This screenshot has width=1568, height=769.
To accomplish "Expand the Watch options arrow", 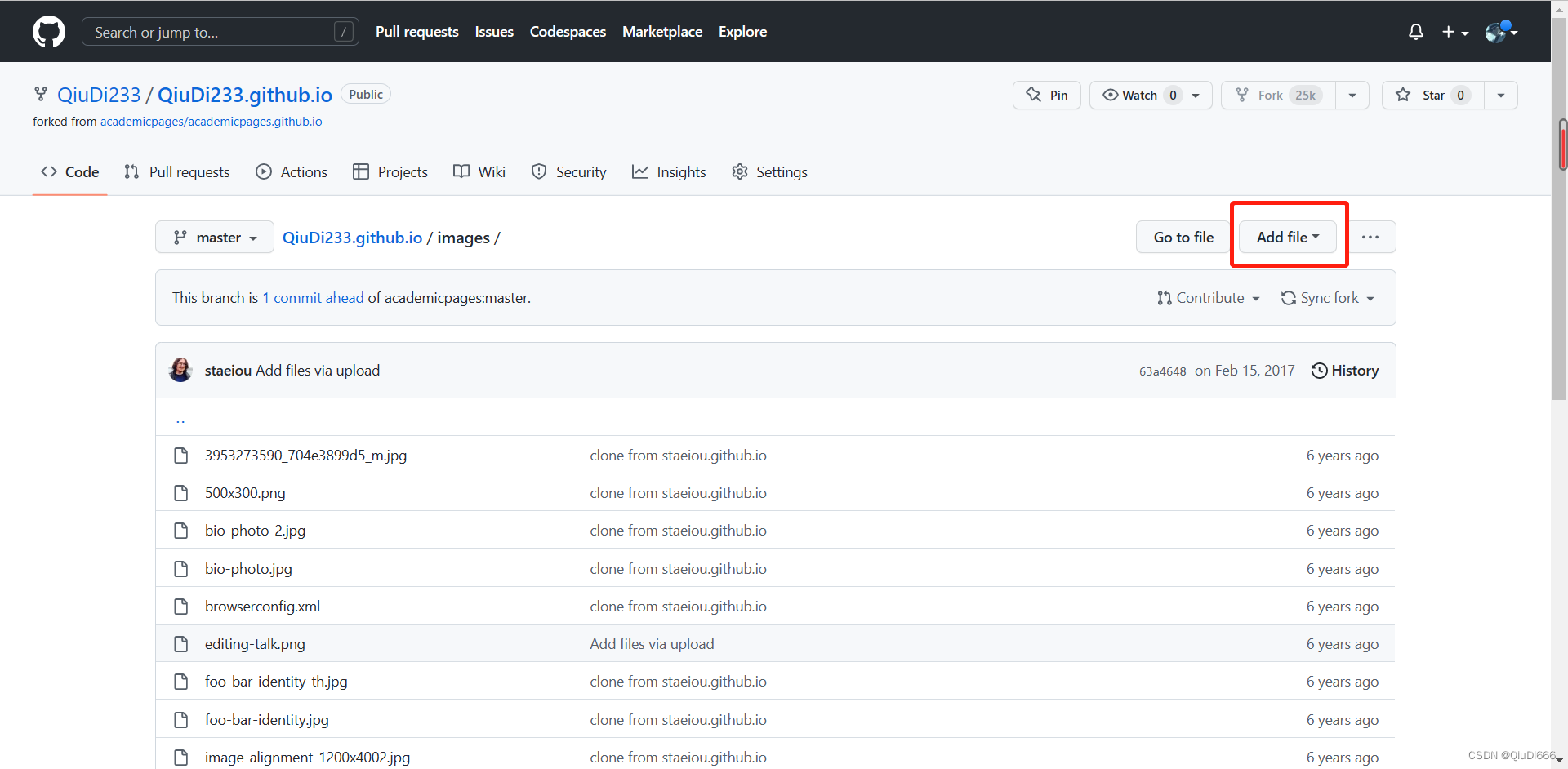I will pyautogui.click(x=1196, y=95).
